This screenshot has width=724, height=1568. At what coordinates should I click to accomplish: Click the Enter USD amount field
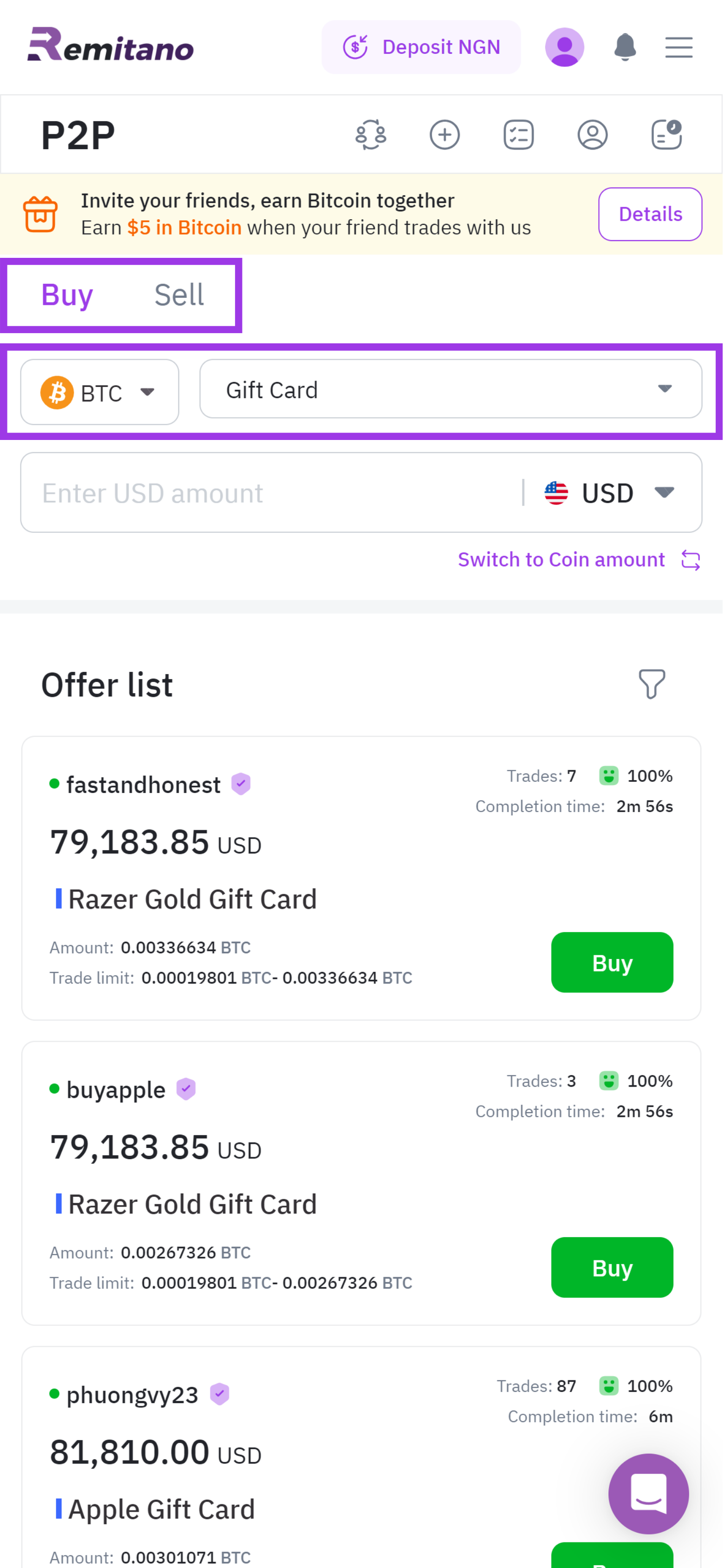243,492
